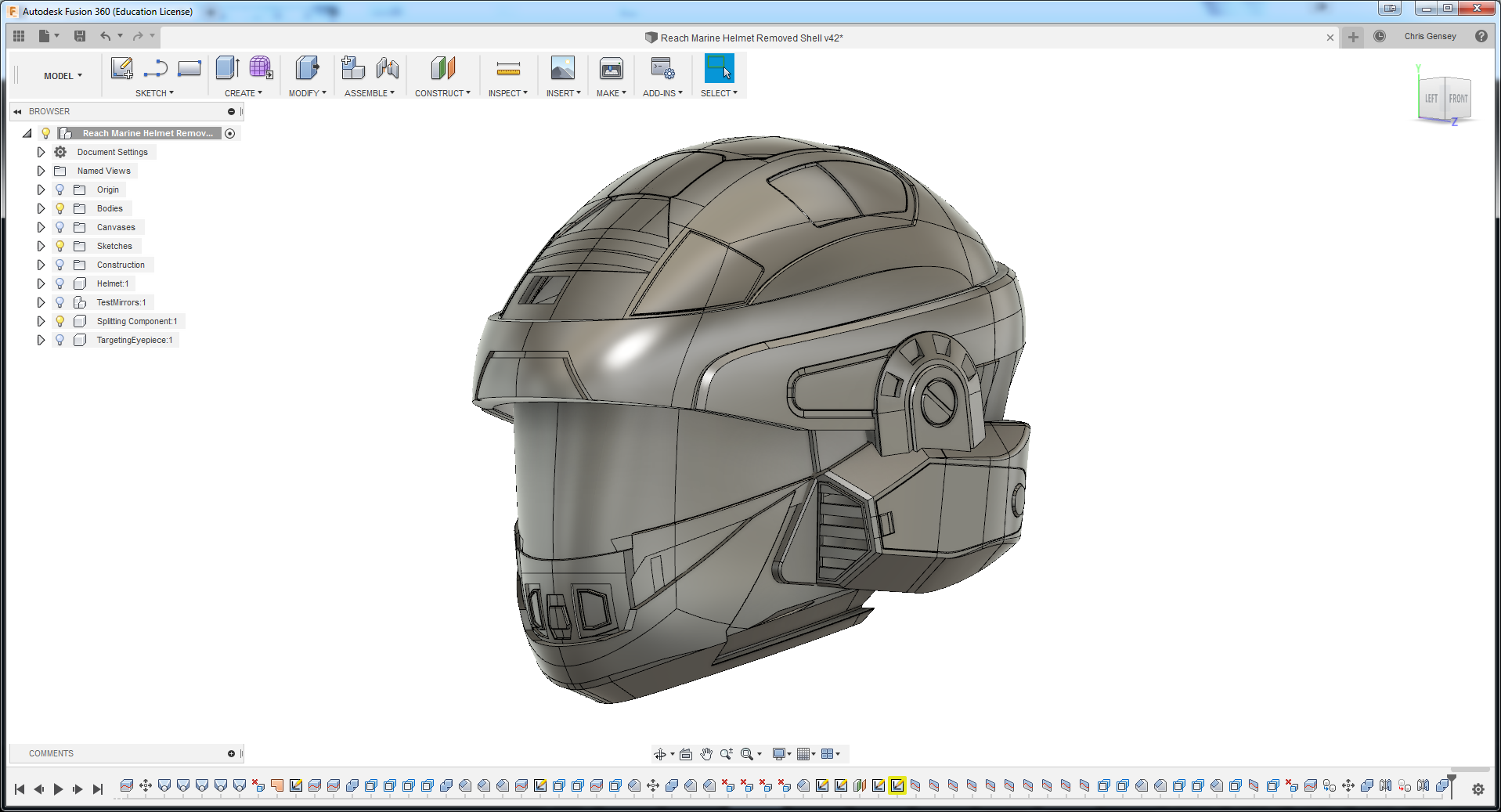Click the 3D Print Make icon
Viewport: 1501px width, 812px height.
click(611, 69)
